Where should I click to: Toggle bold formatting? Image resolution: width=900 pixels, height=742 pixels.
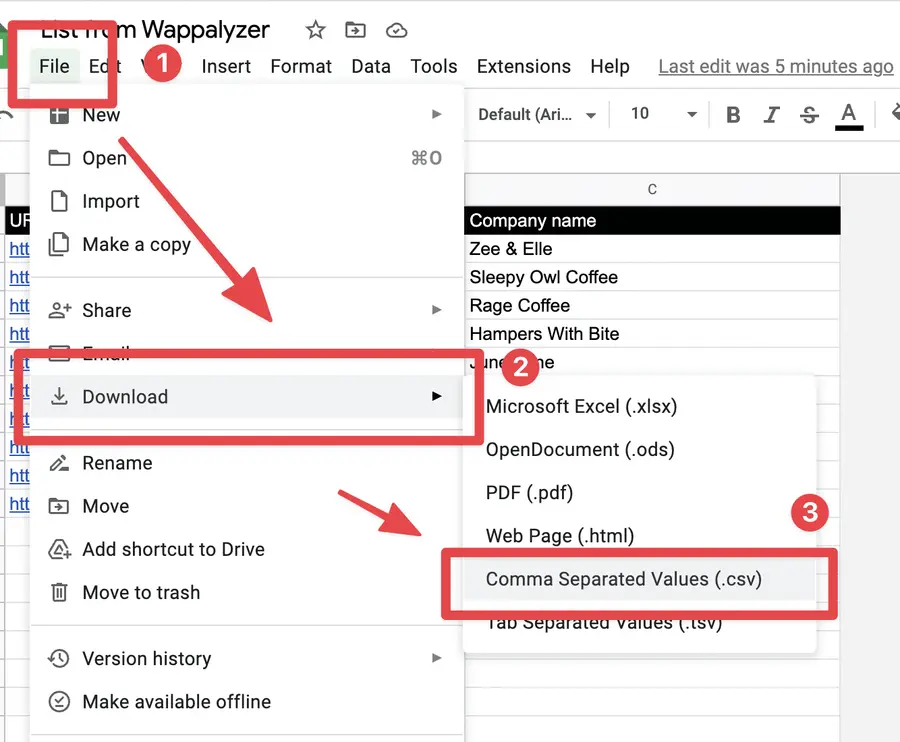pos(733,115)
